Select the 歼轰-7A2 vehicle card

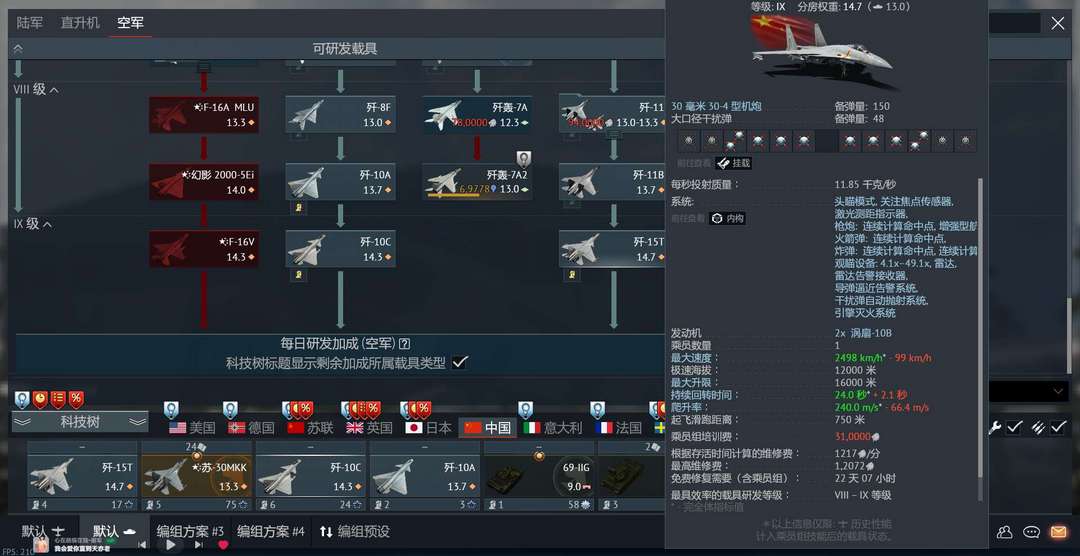point(477,182)
